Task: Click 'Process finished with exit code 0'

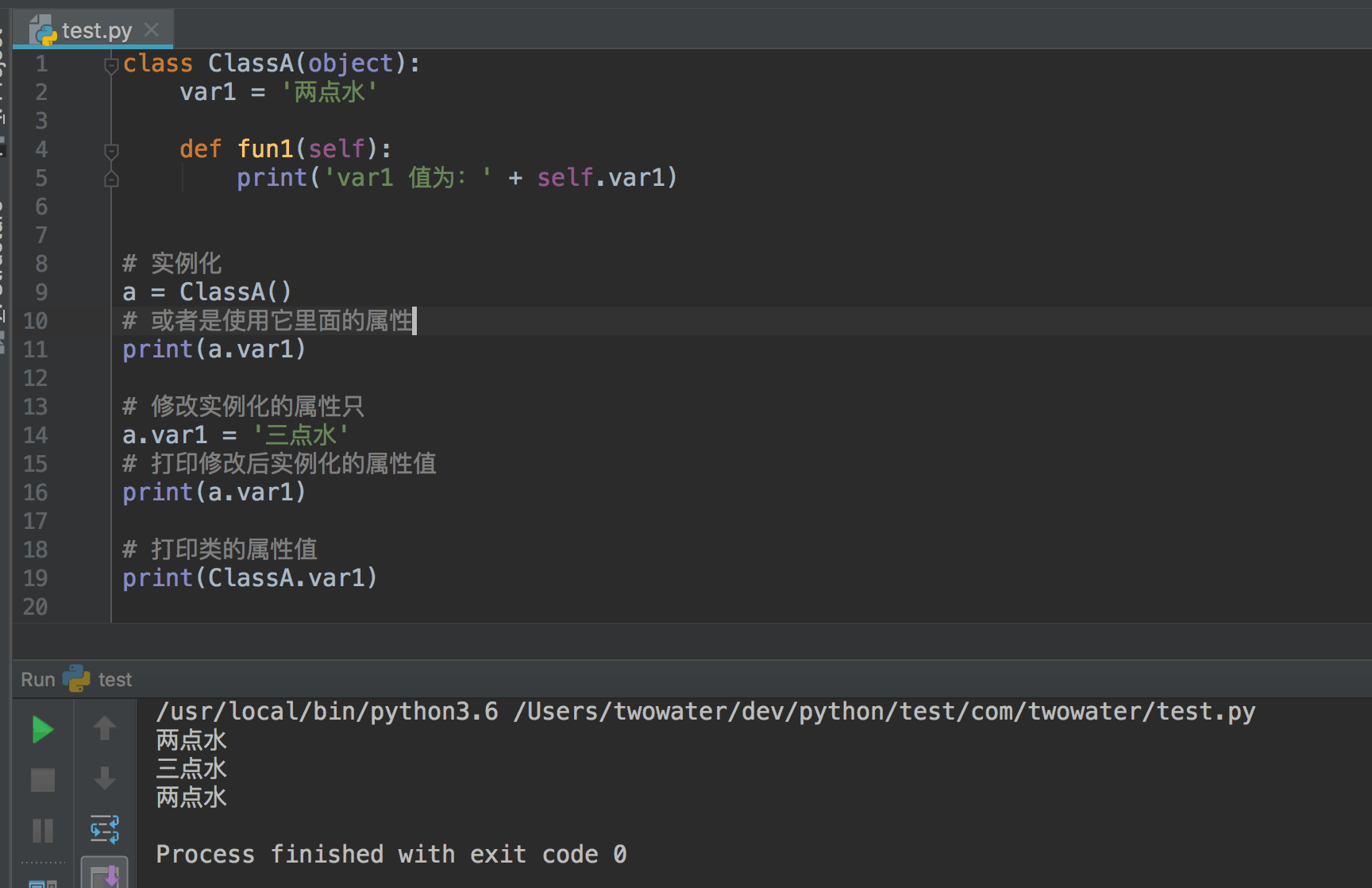Action: click(x=391, y=854)
